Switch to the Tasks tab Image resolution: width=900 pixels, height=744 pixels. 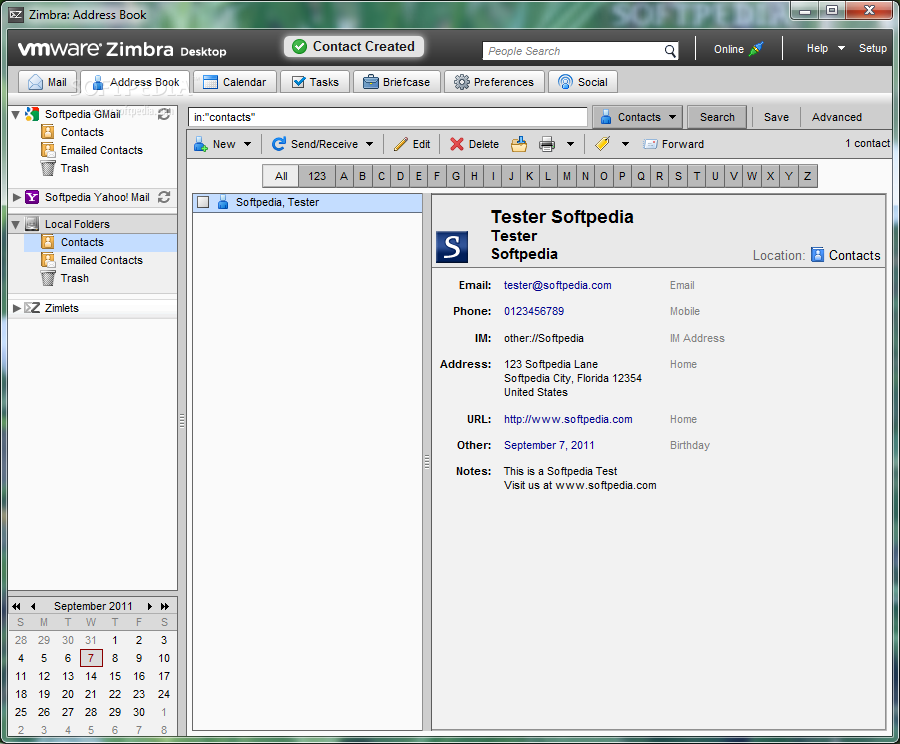(x=315, y=82)
